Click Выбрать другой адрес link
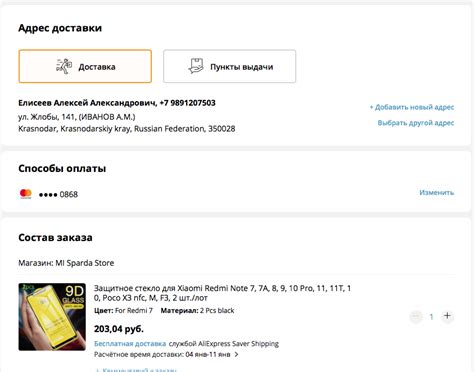Image resolution: width=474 pixels, height=372 pixels. [x=416, y=123]
